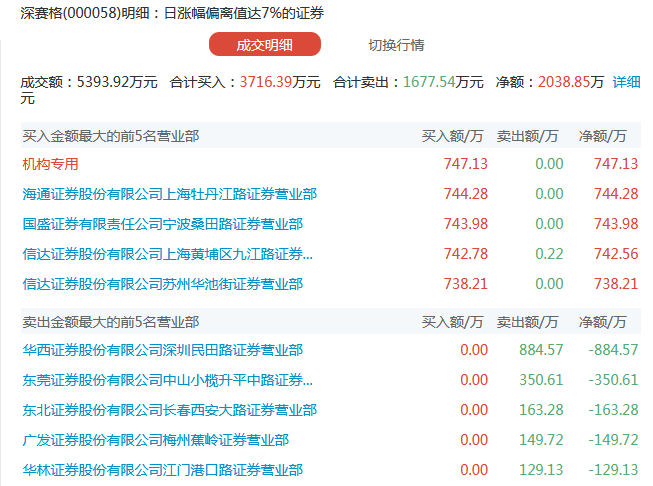Click 净额/万 column header in sell table
The height and width of the screenshot is (486, 653).
pos(603,322)
